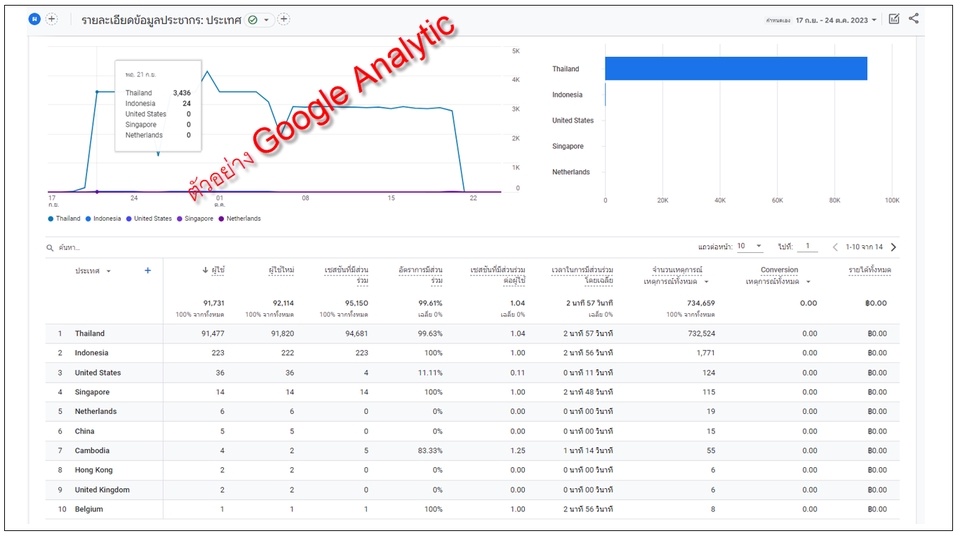Toggle the United States series in the chart legend
The width and height of the screenshot is (960, 538).
pyautogui.click(x=149, y=219)
